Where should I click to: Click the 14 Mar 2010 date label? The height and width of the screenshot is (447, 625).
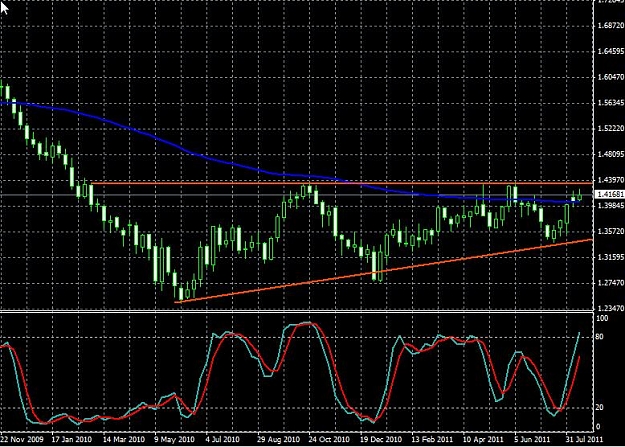pyautogui.click(x=124, y=439)
